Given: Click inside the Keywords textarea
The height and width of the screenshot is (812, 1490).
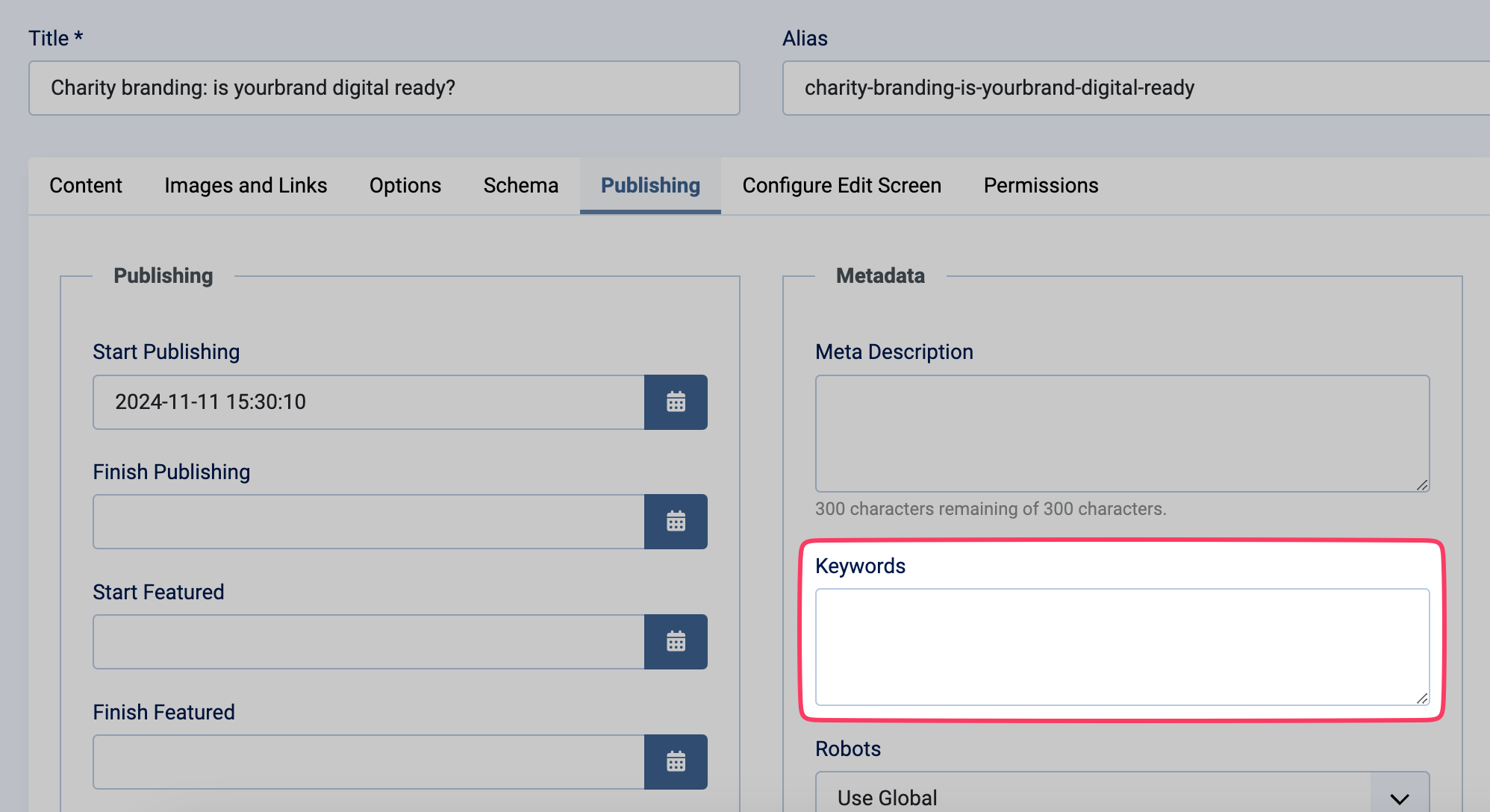Looking at the screenshot, I should point(1122,646).
